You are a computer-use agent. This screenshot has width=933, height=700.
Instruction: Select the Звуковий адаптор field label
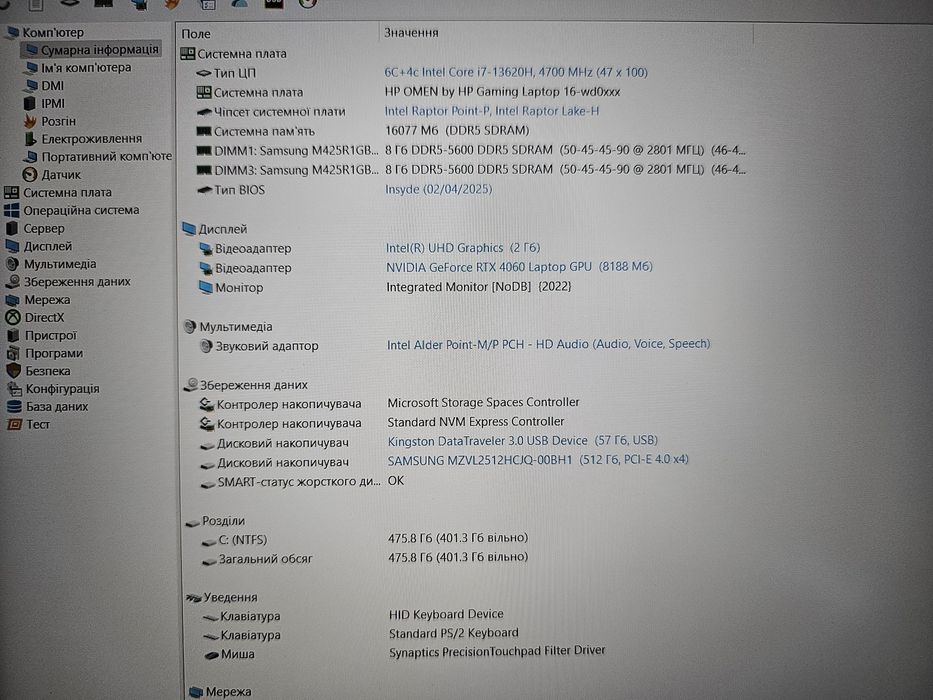(x=267, y=346)
